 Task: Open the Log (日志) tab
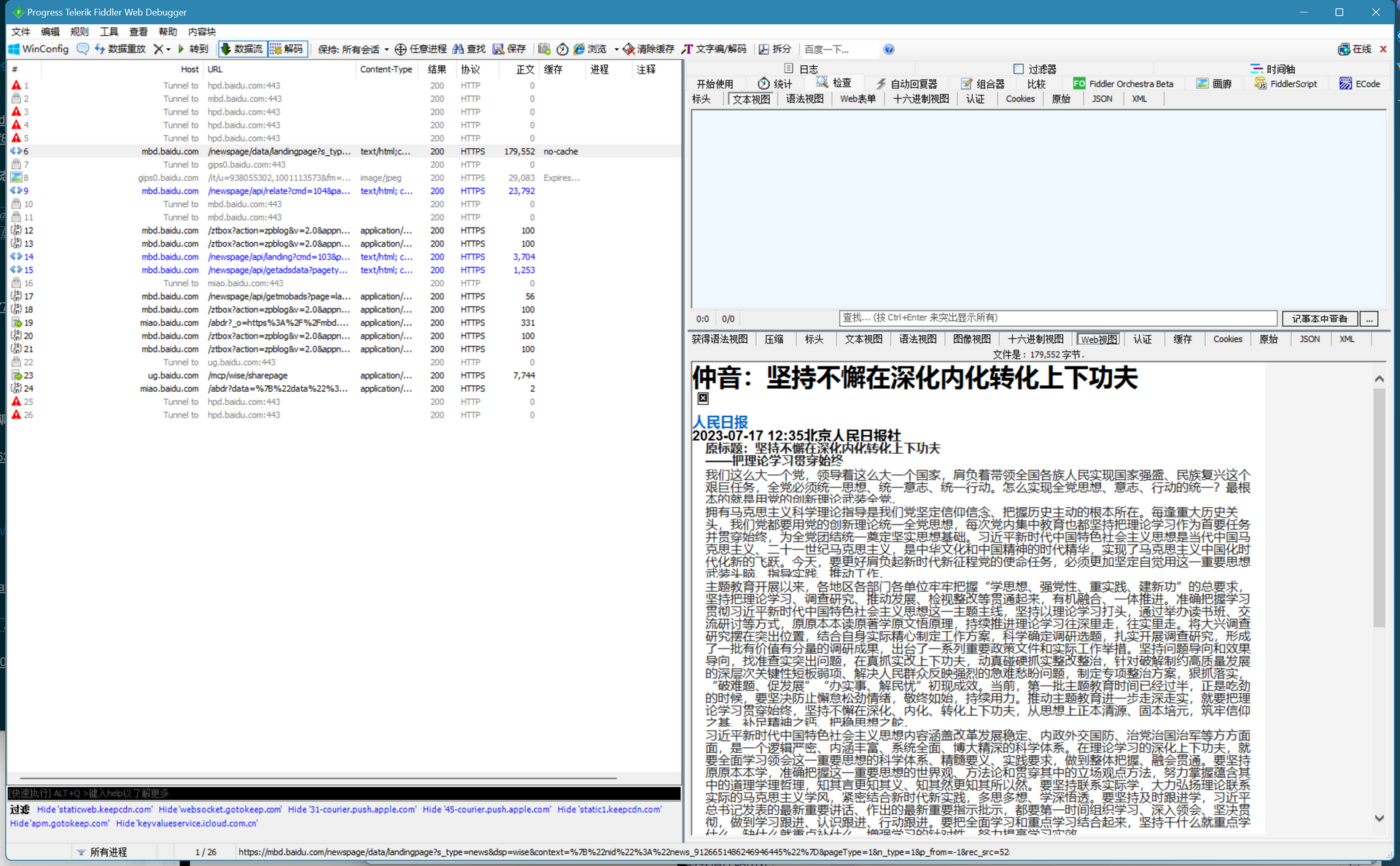point(801,69)
